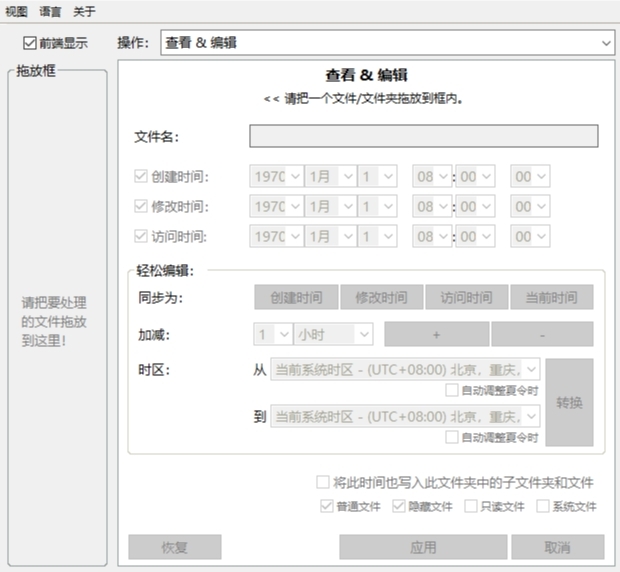
Task: Toggle the 访问时间 checkbox
Action: [x=141, y=236]
